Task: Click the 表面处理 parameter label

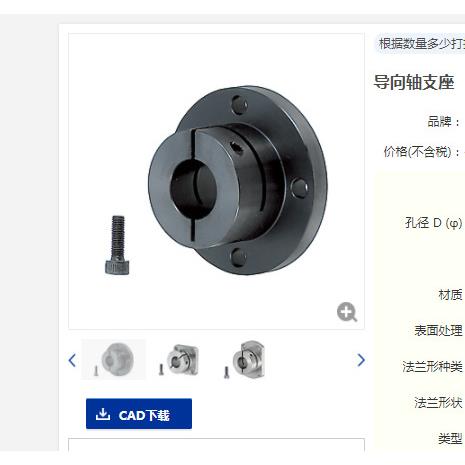Action: pyautogui.click(x=438, y=330)
